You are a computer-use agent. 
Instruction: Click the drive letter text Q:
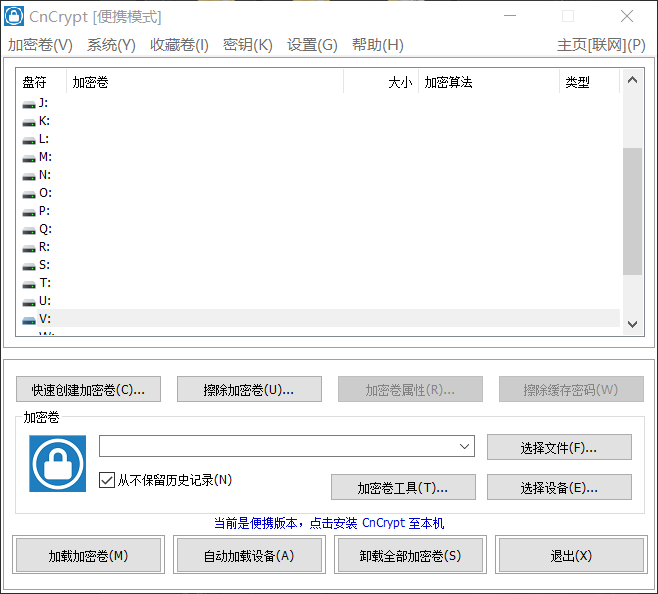pyautogui.click(x=45, y=229)
